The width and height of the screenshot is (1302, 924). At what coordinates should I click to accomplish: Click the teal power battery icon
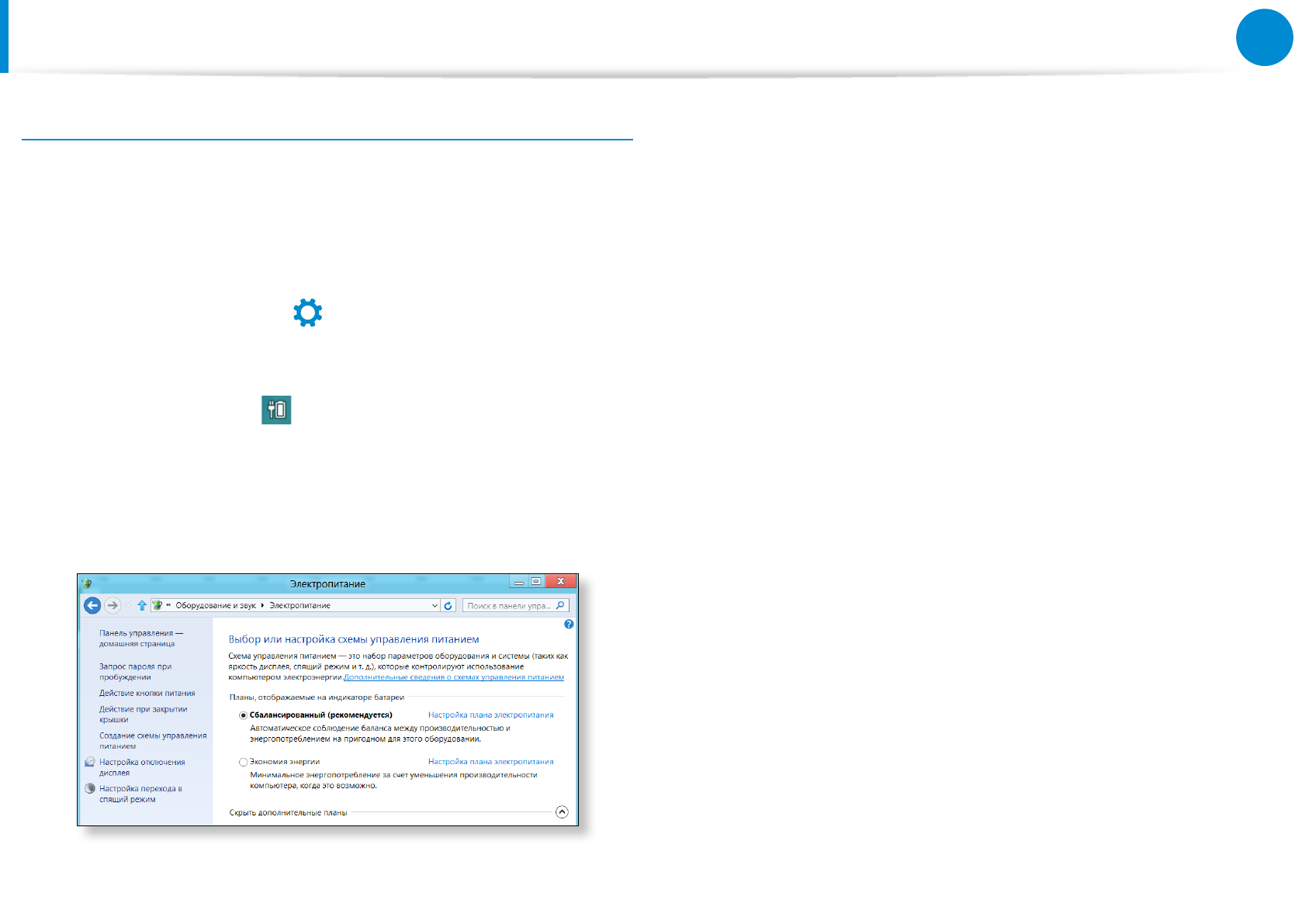[x=276, y=410]
